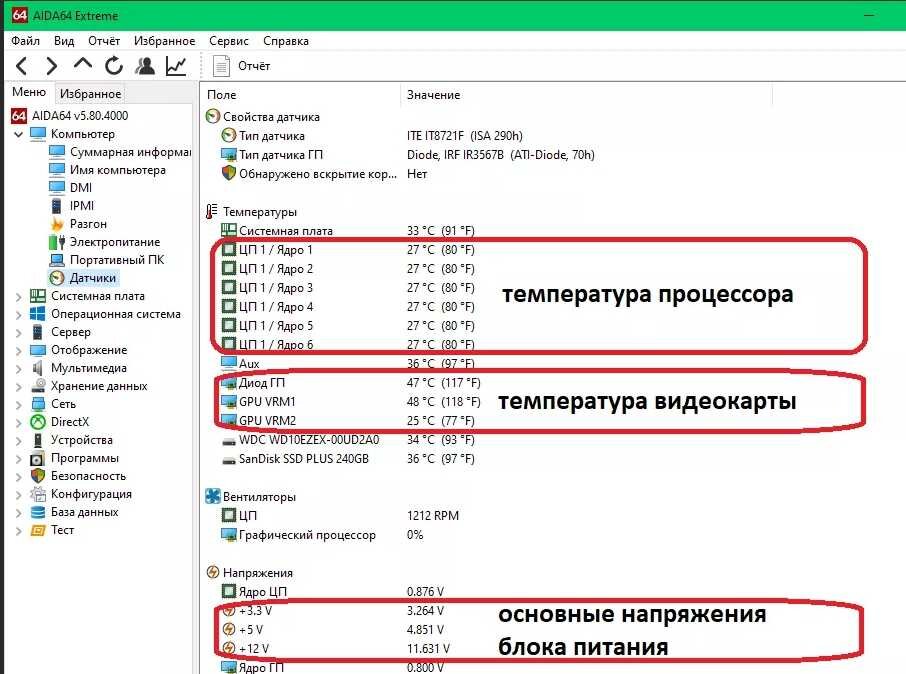This screenshot has height=674, width=906.
Task: Select the Aux temperature row
Action: [348, 364]
